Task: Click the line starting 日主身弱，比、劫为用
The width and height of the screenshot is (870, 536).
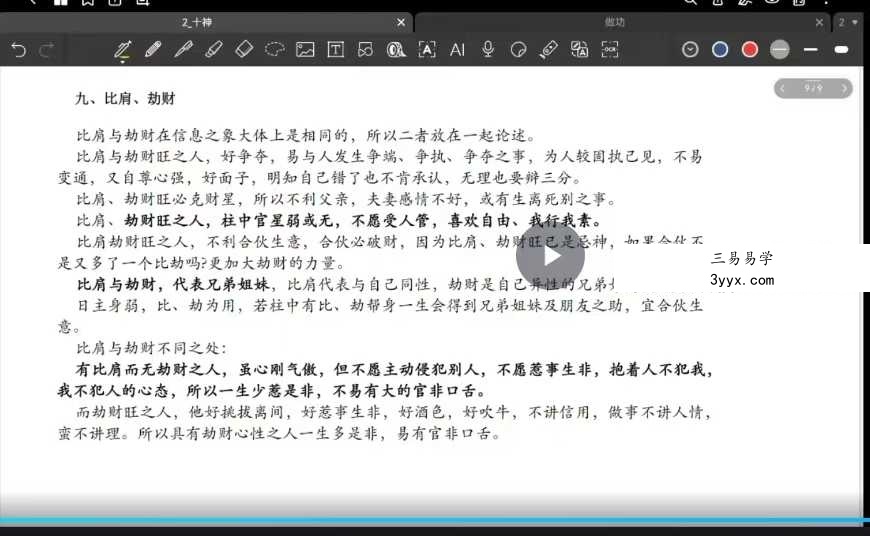Action: pyautogui.click(x=390, y=306)
